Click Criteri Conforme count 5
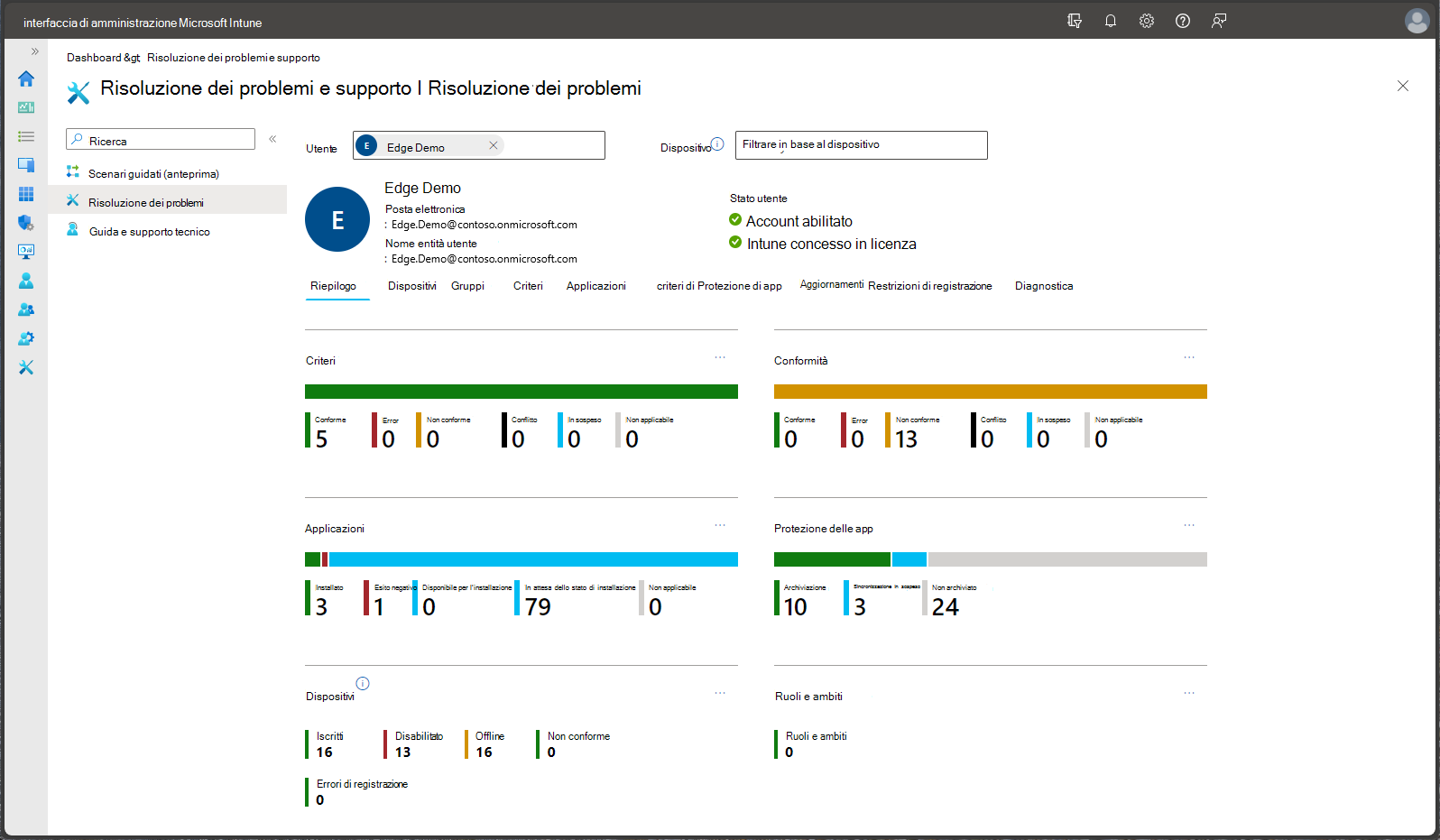Screen dimensions: 1440x840 322,439
